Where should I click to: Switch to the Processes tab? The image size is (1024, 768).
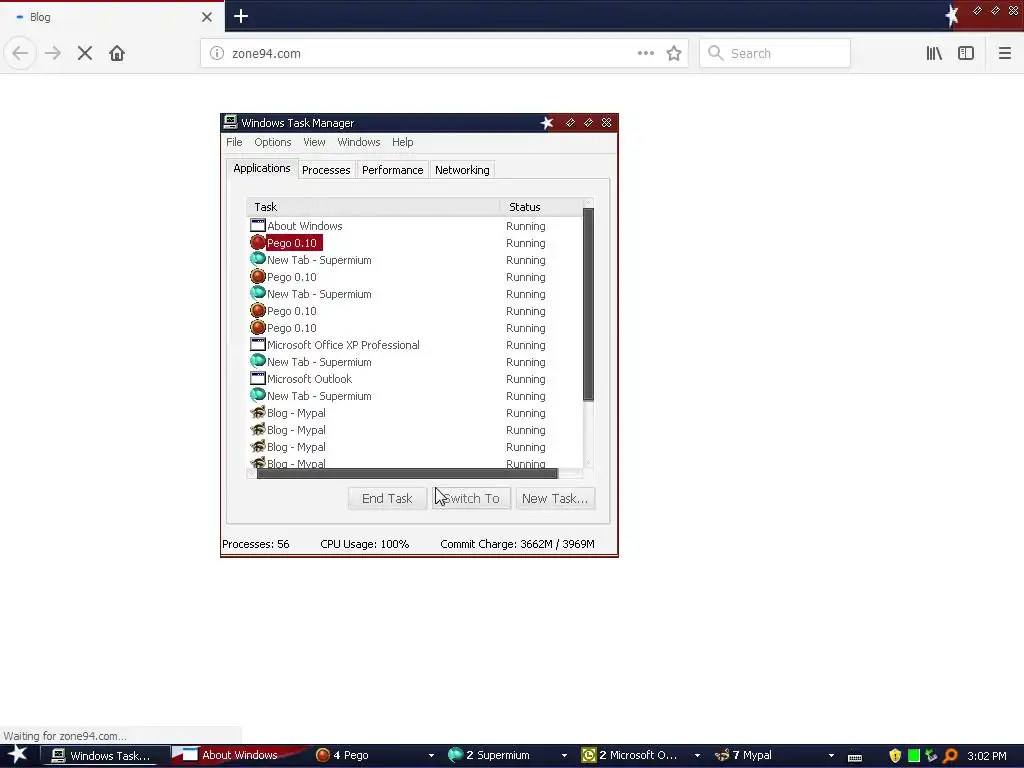click(326, 170)
